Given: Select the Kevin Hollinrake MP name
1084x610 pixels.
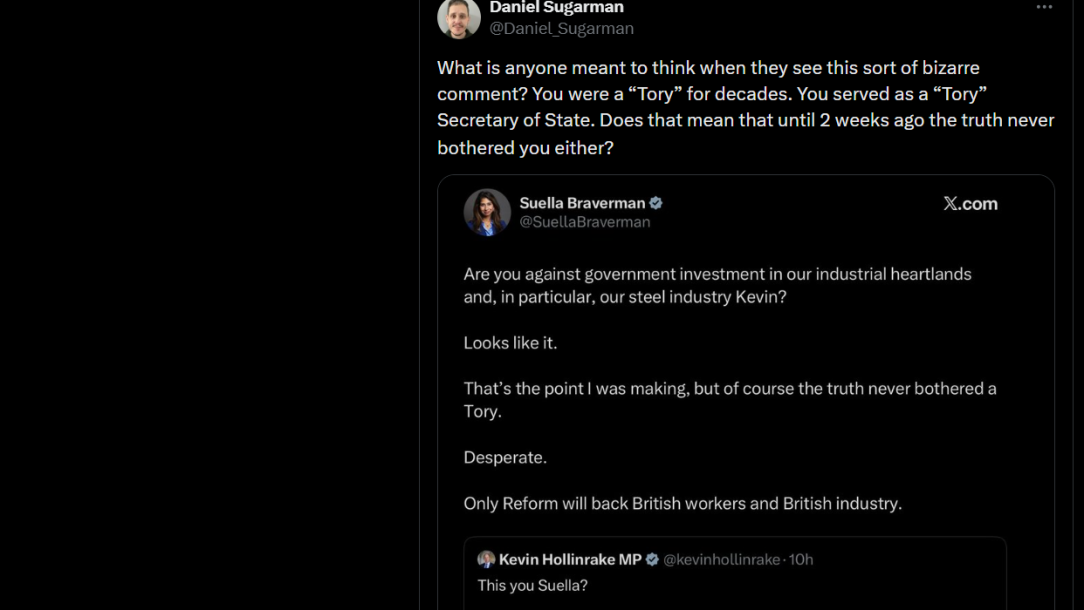Looking at the screenshot, I should [570, 560].
